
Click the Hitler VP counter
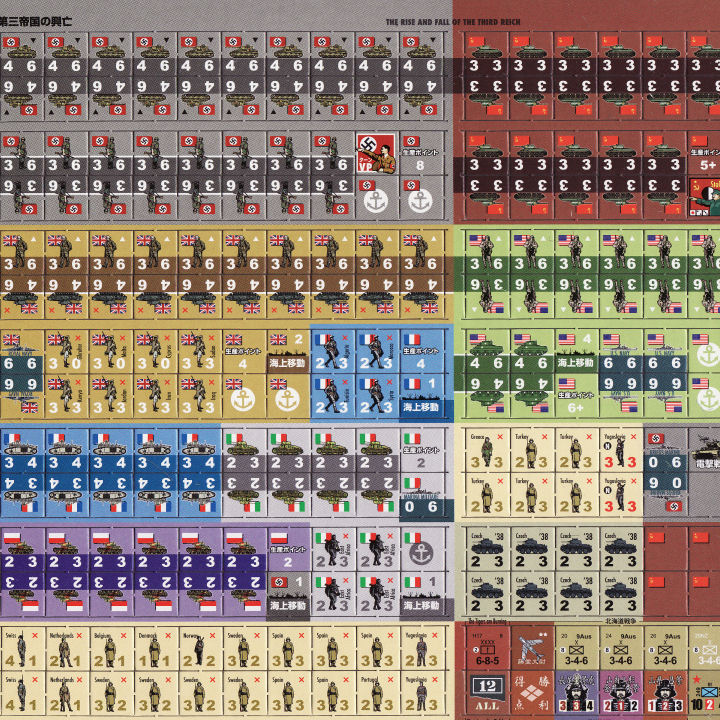[376, 153]
